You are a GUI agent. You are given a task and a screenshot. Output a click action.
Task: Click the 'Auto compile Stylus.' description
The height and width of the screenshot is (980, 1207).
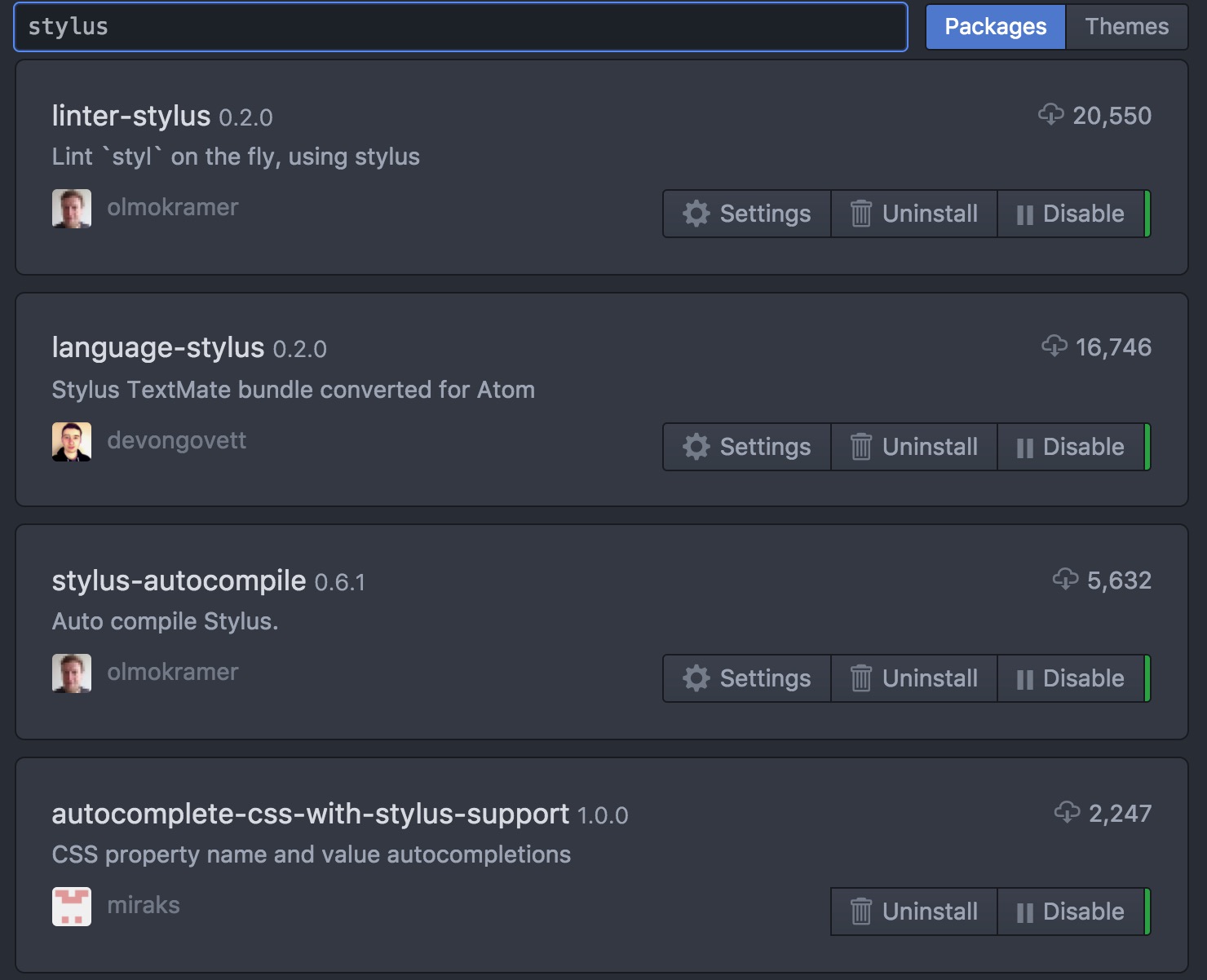click(166, 621)
